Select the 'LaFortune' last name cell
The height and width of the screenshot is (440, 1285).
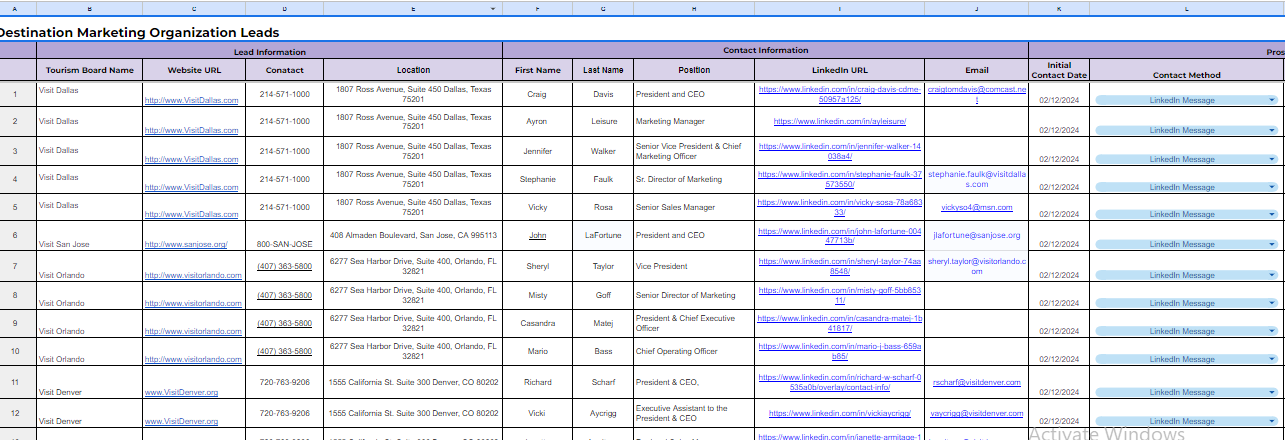click(x=603, y=236)
